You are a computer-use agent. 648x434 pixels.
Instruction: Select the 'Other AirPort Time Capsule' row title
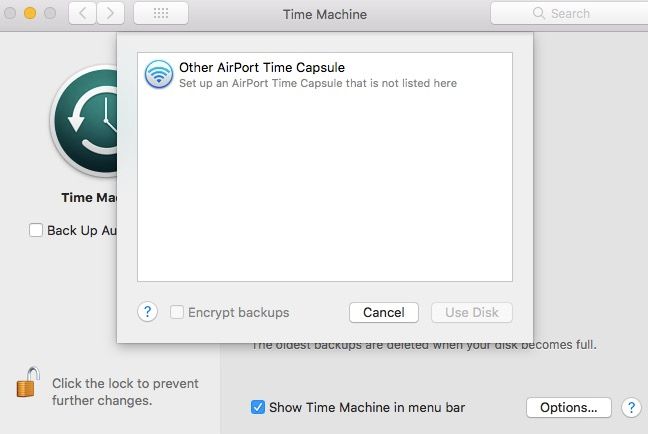tap(262, 67)
